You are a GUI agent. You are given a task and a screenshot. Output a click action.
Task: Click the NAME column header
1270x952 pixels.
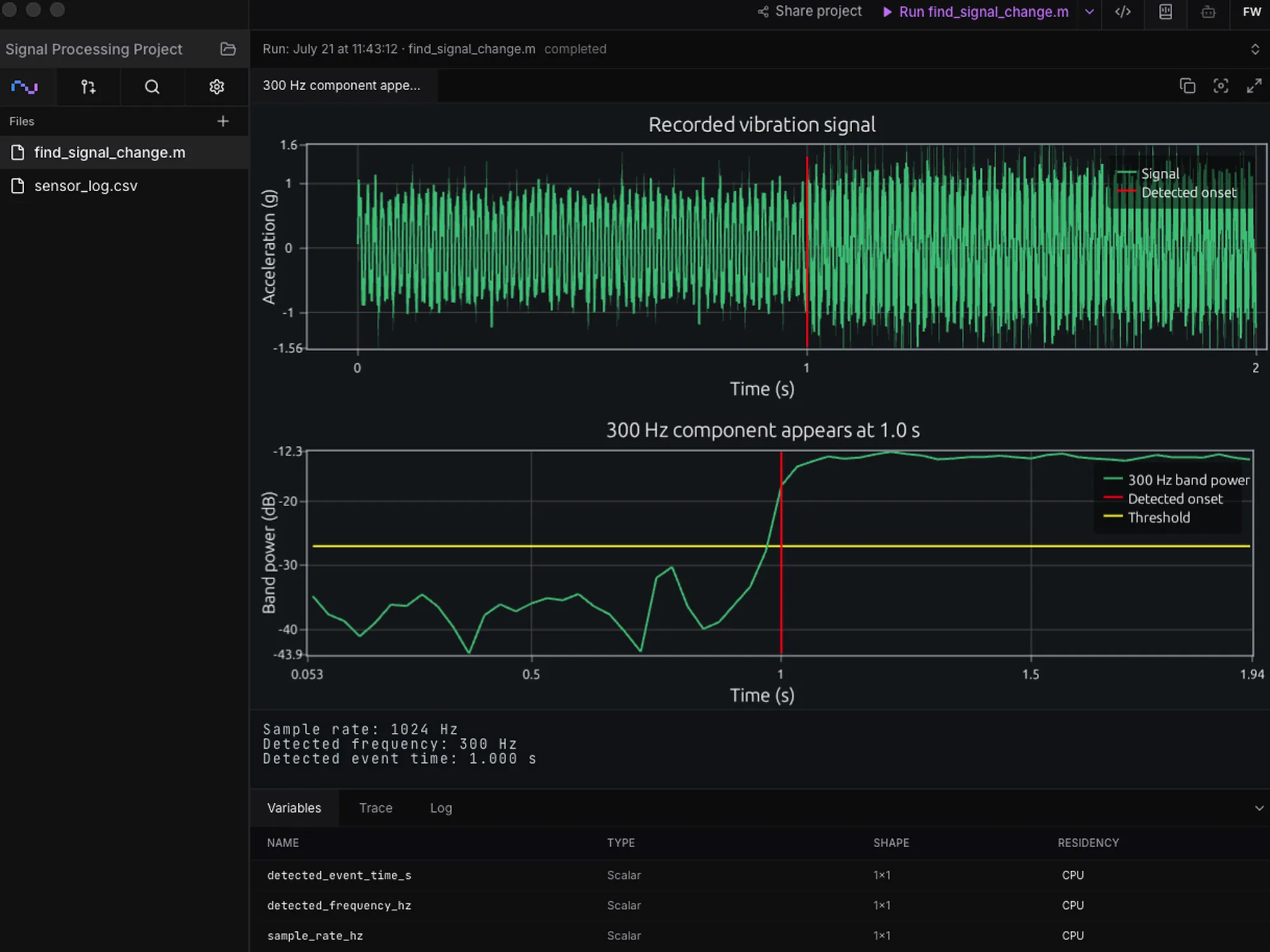click(283, 843)
